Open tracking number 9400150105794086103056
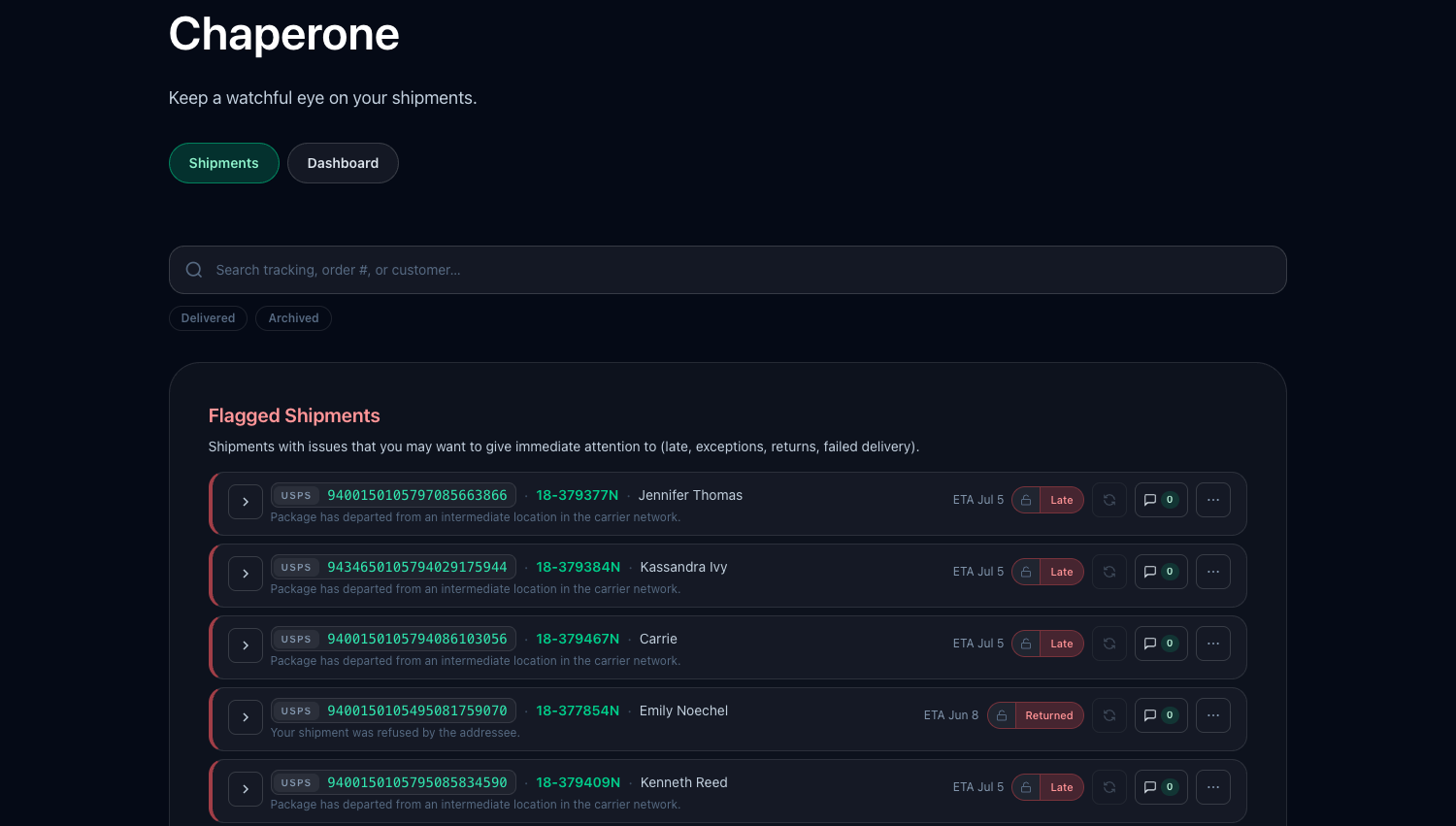The width and height of the screenshot is (1456, 826). point(416,639)
